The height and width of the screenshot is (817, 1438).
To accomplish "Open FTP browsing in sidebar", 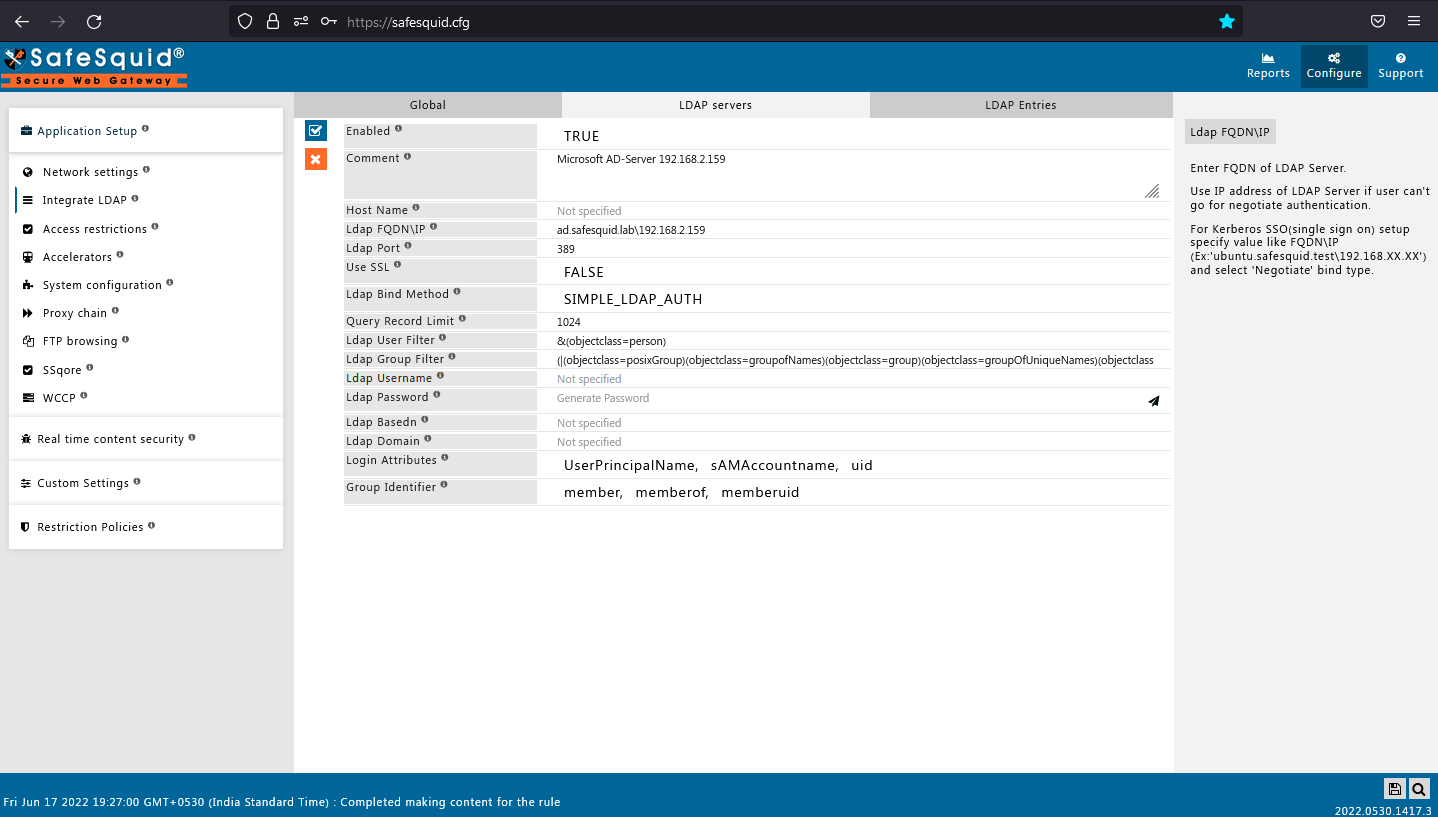I will tap(79, 341).
